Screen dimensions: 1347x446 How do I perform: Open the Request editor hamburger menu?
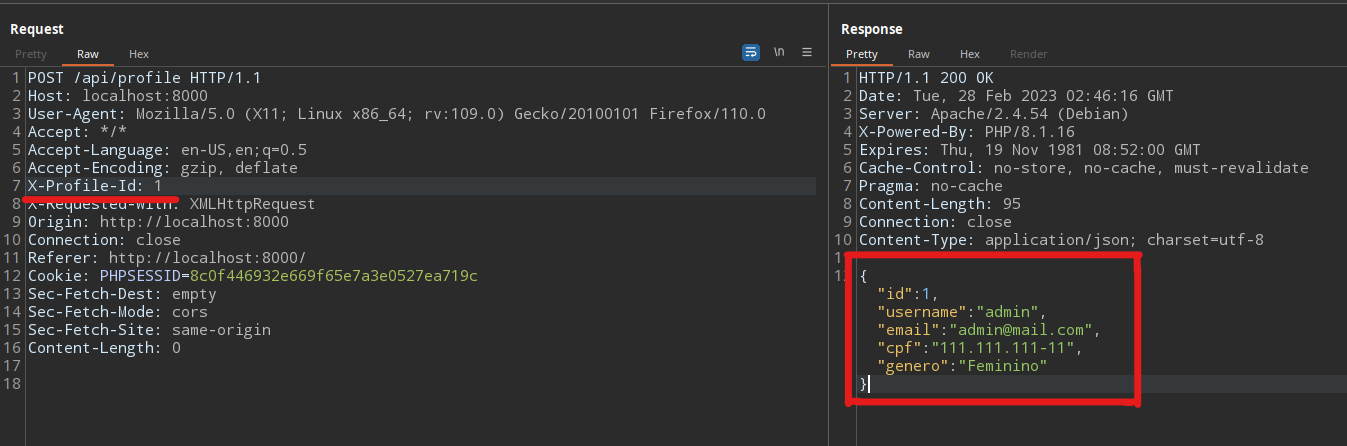point(807,53)
